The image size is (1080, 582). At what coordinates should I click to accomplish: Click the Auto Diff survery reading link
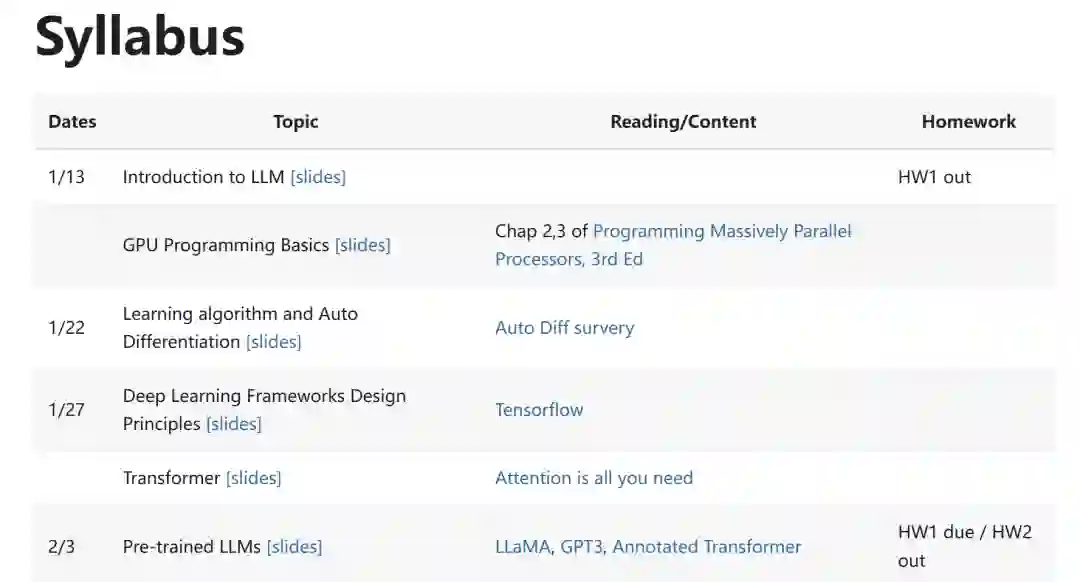click(x=564, y=328)
